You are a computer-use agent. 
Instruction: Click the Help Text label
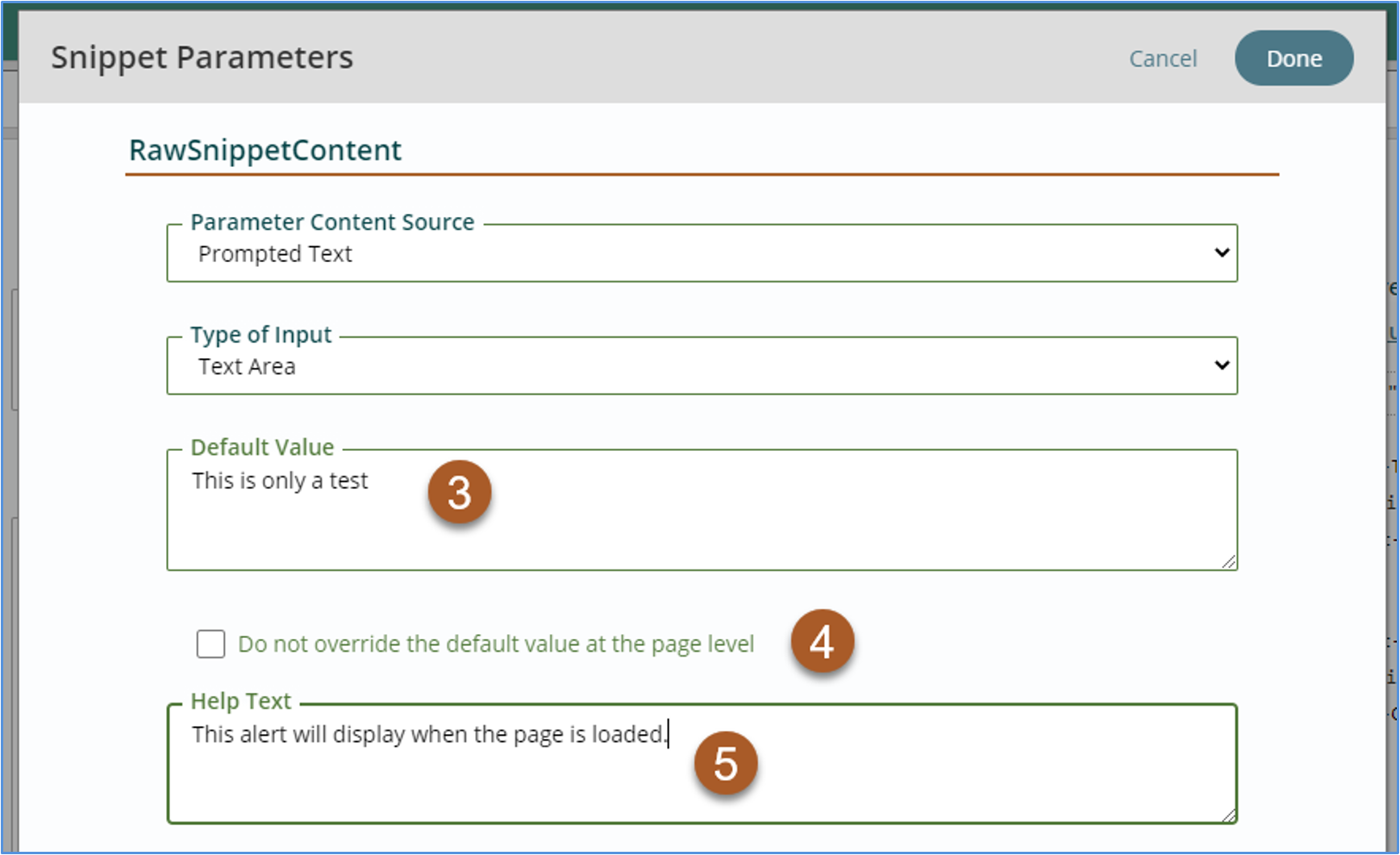pos(240,701)
